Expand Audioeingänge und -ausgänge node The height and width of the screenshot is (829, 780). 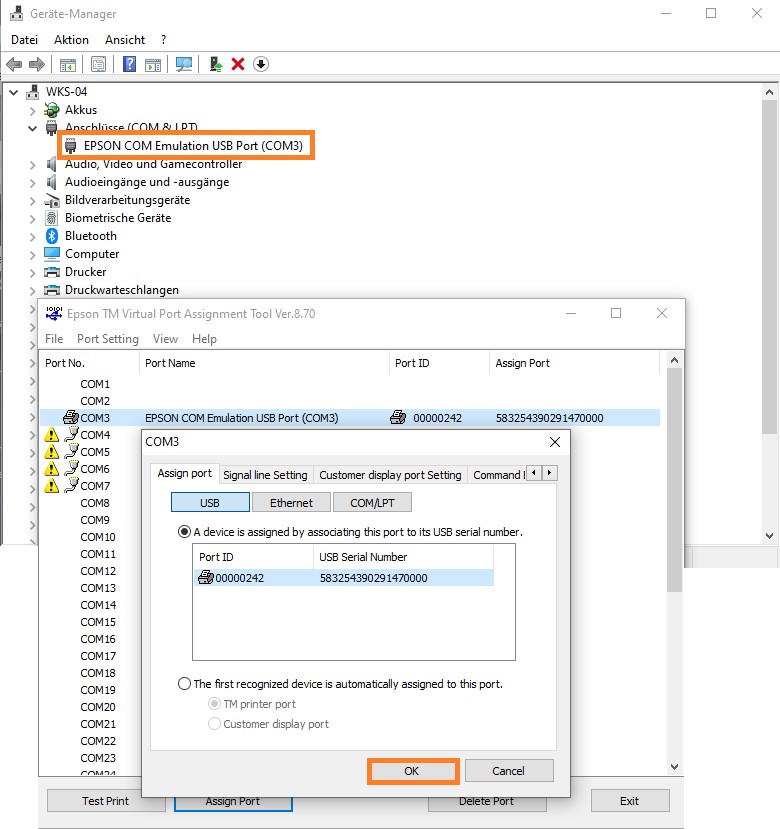click(x=33, y=183)
